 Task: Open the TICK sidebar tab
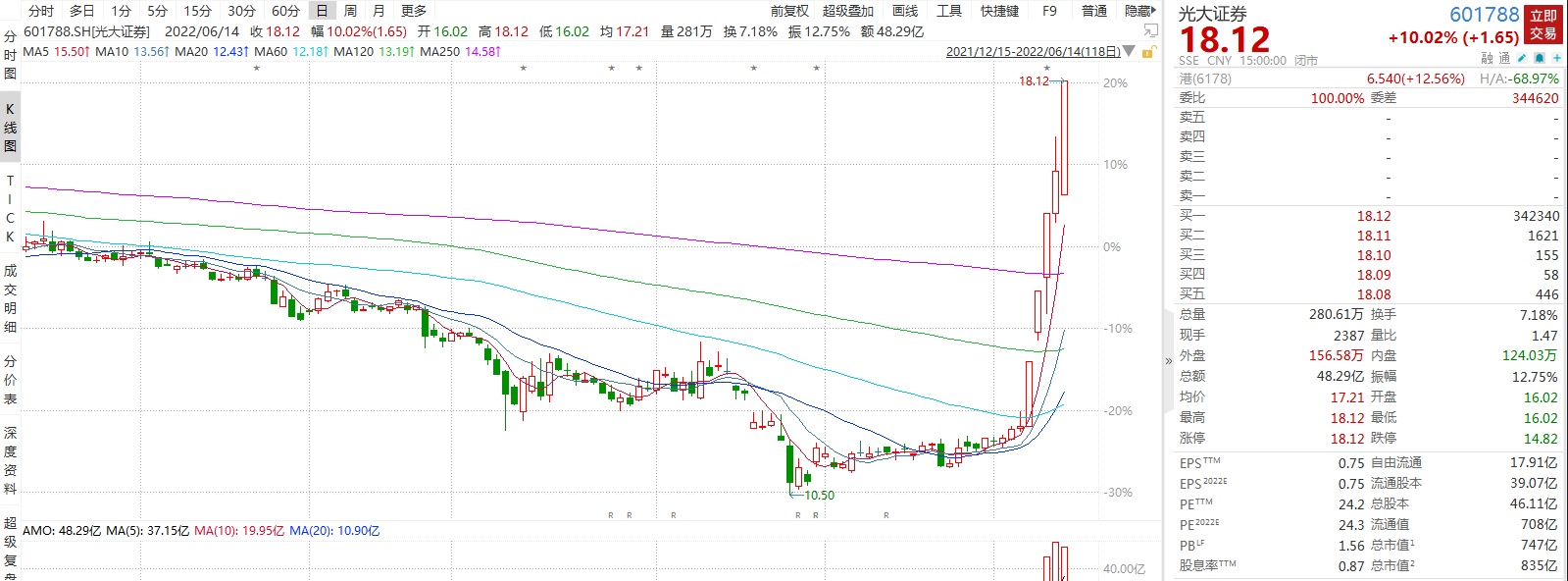coord(10,209)
